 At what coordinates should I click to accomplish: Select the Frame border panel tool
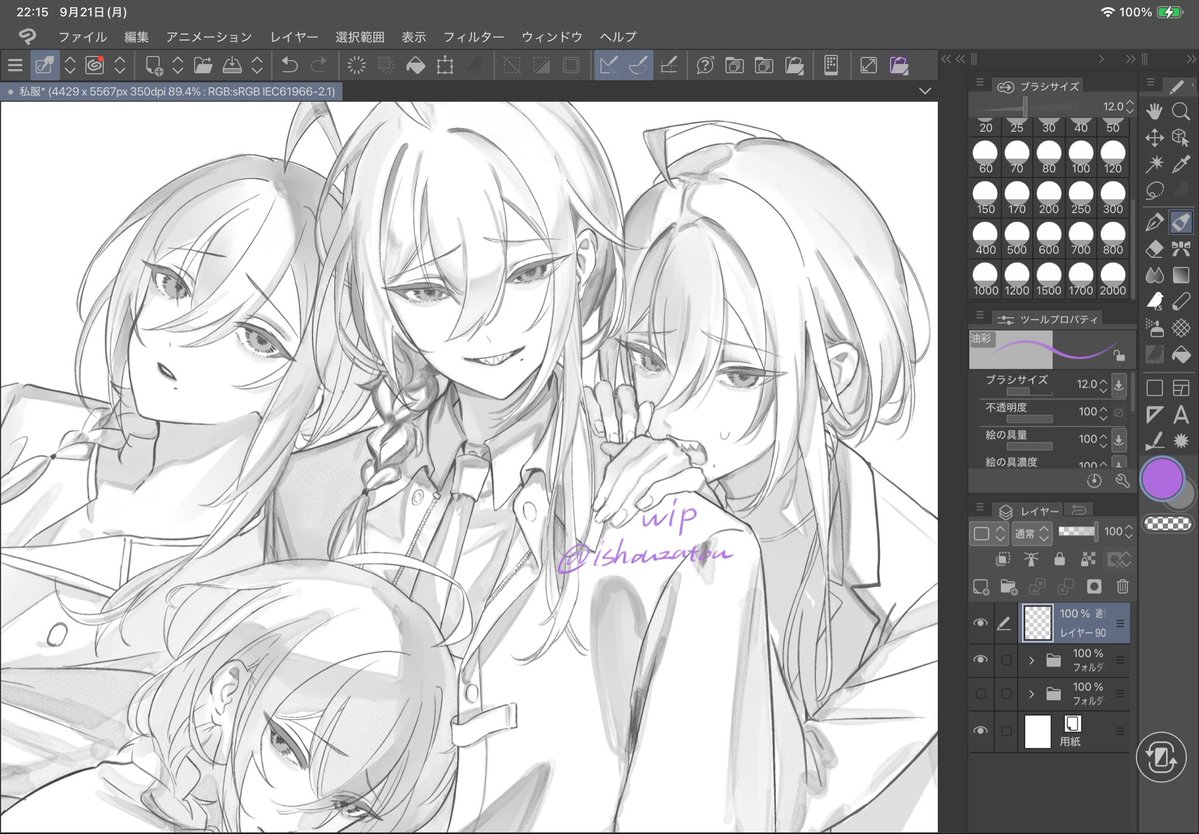coord(1181,388)
